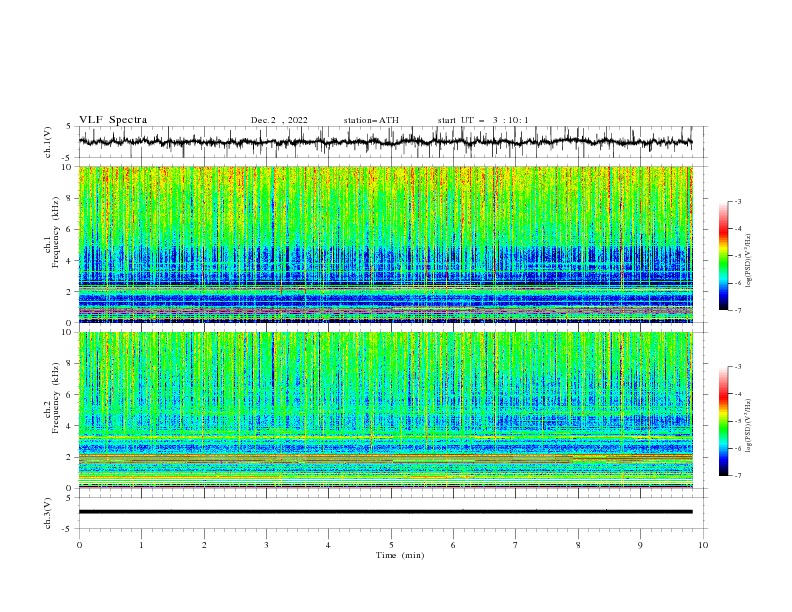
Task: Click the "8" kHz tick on the ch.1 axis
Action: pos(70,198)
